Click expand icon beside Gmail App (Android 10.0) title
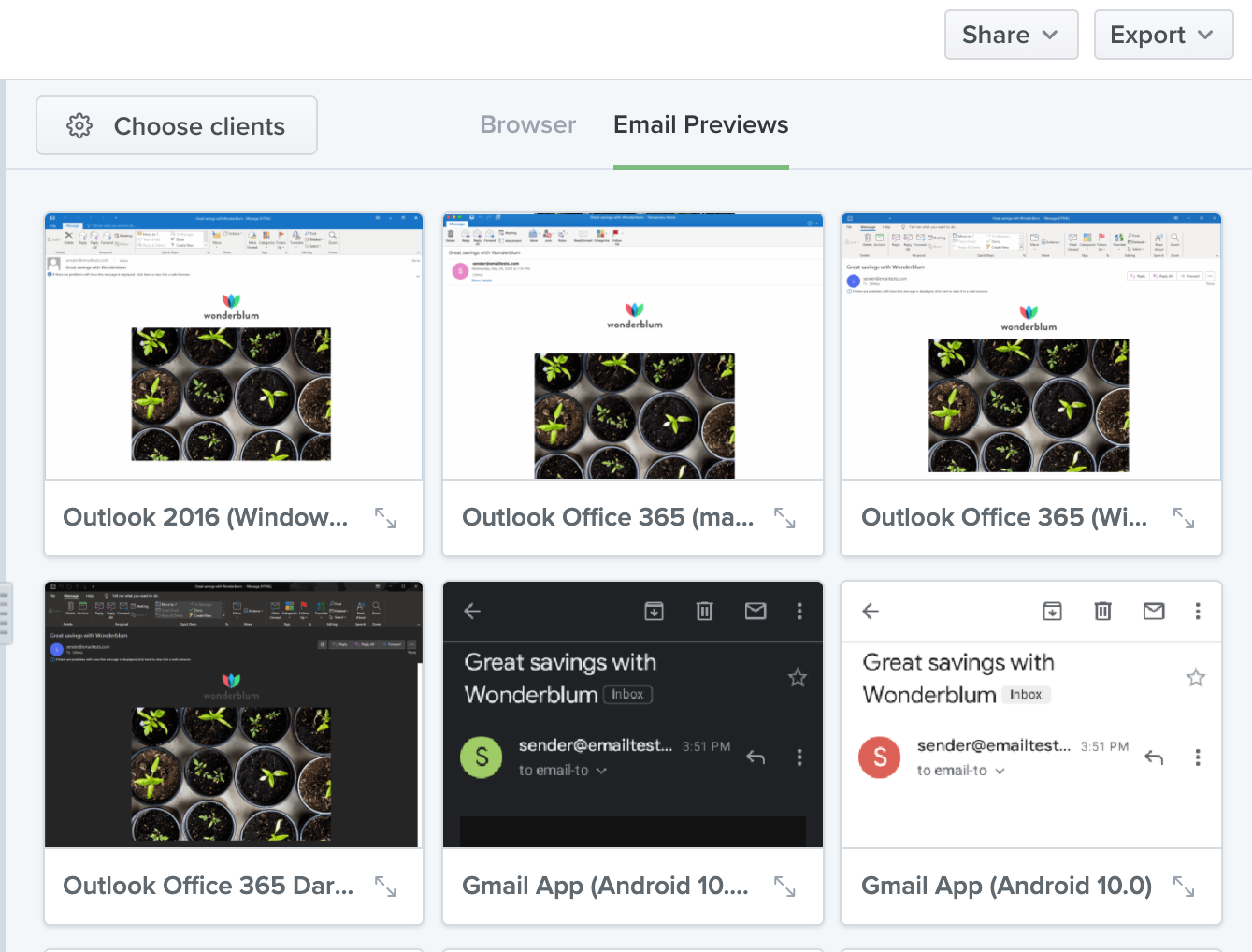This screenshot has height=952, width=1252. [1184, 886]
